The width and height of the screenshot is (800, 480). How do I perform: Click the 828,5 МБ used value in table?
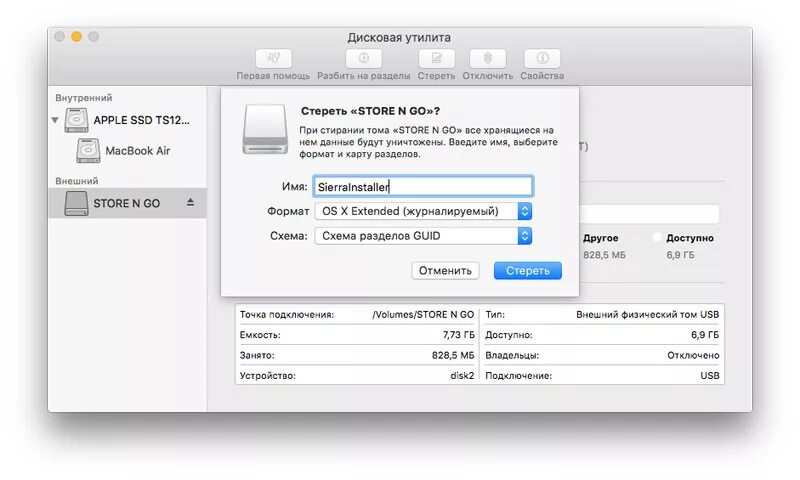click(453, 356)
